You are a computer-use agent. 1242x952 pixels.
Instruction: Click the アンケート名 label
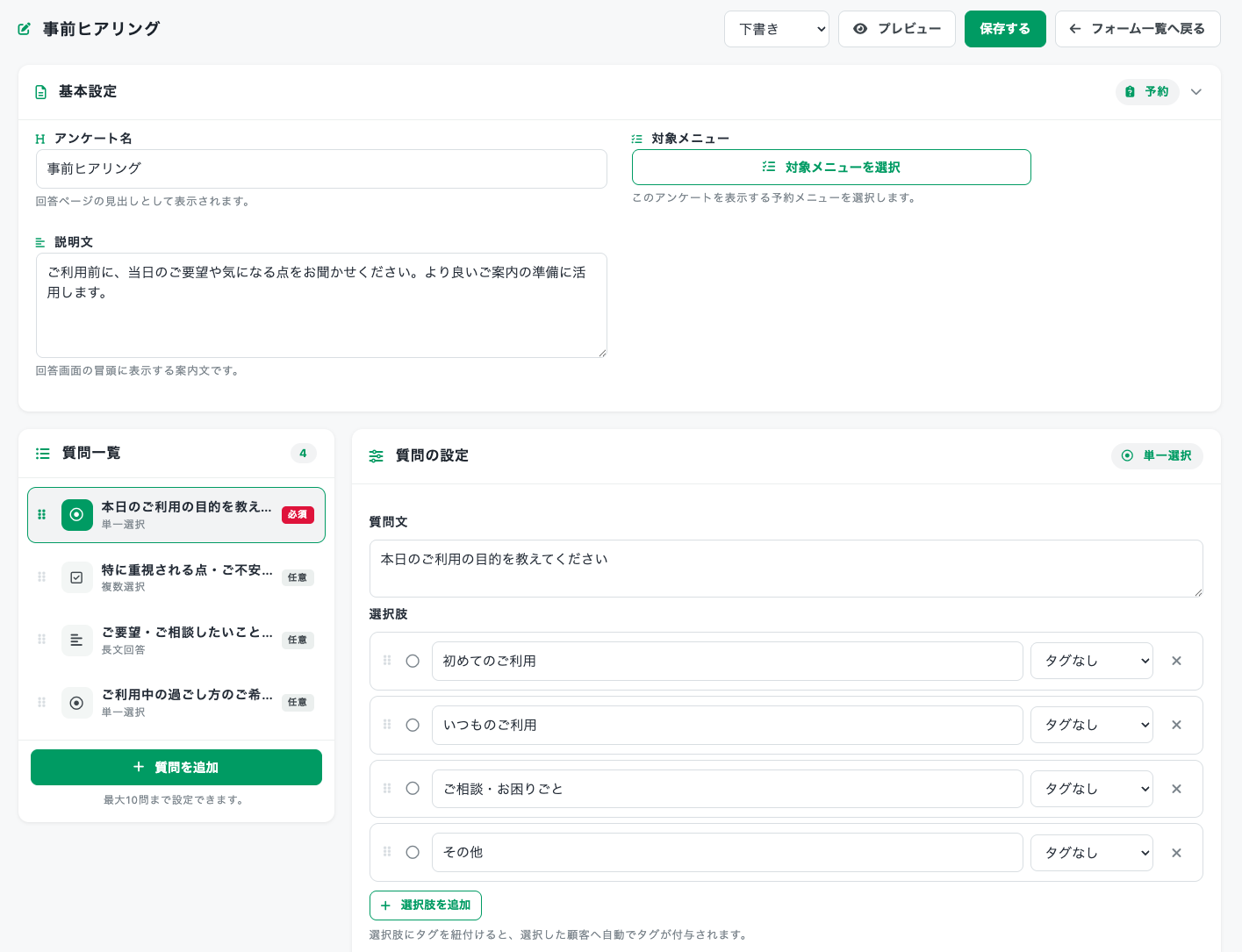[x=93, y=139]
